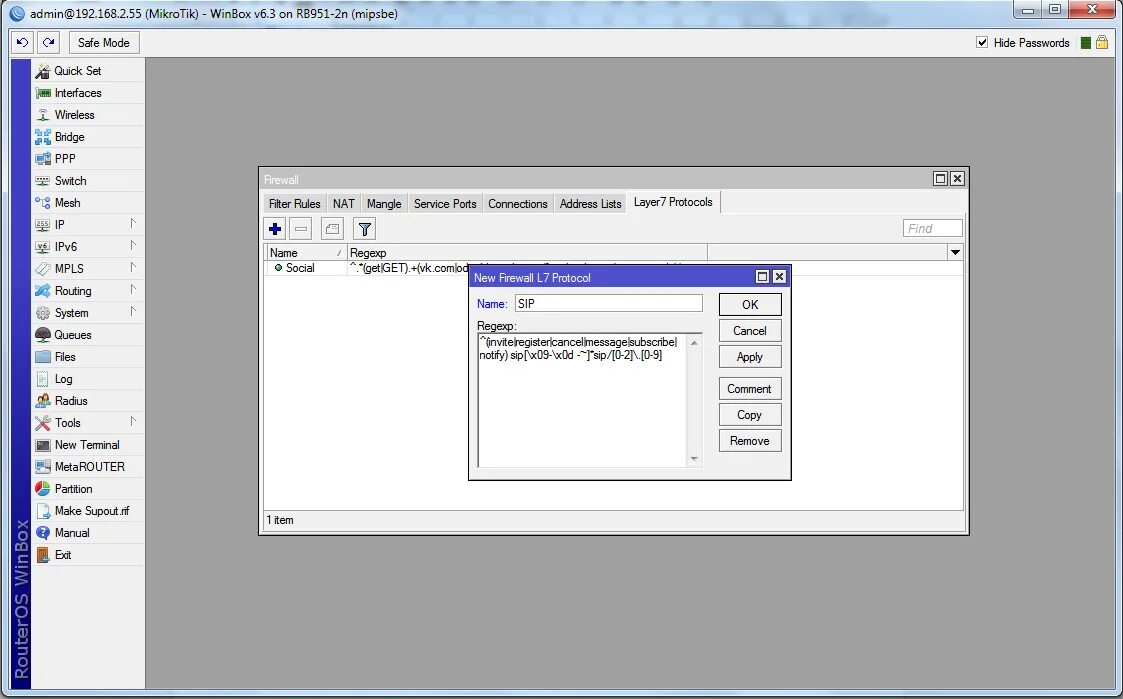Switch to Address Lists tab

point(590,203)
